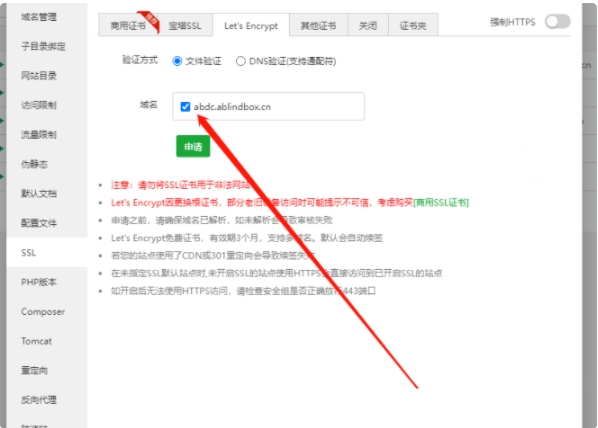598x428 pixels.
Task: Open the 其他证书 tab
Action: pos(318,26)
